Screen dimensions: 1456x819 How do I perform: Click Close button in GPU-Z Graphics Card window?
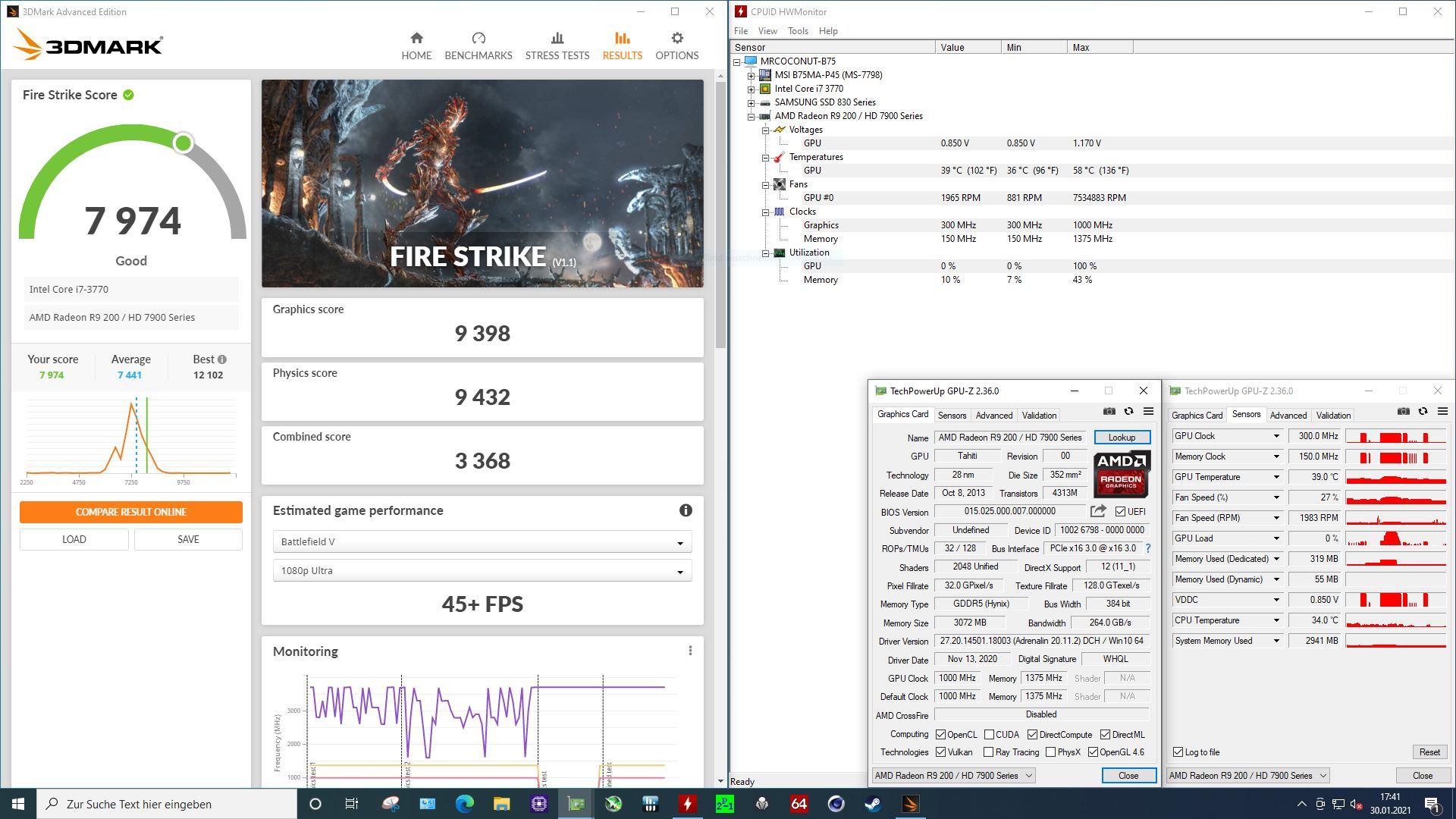(1128, 775)
